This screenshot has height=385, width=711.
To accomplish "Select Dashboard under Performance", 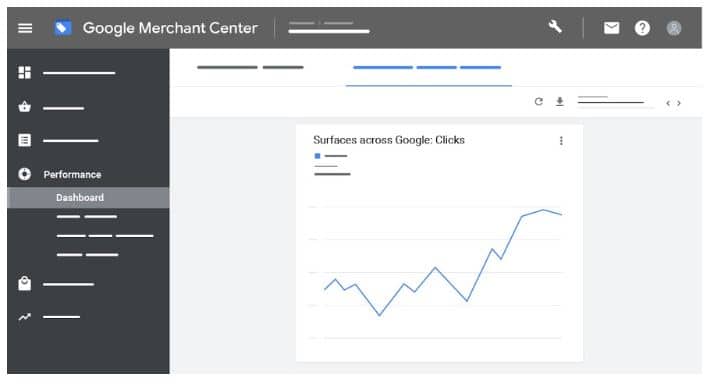I will pos(80,198).
